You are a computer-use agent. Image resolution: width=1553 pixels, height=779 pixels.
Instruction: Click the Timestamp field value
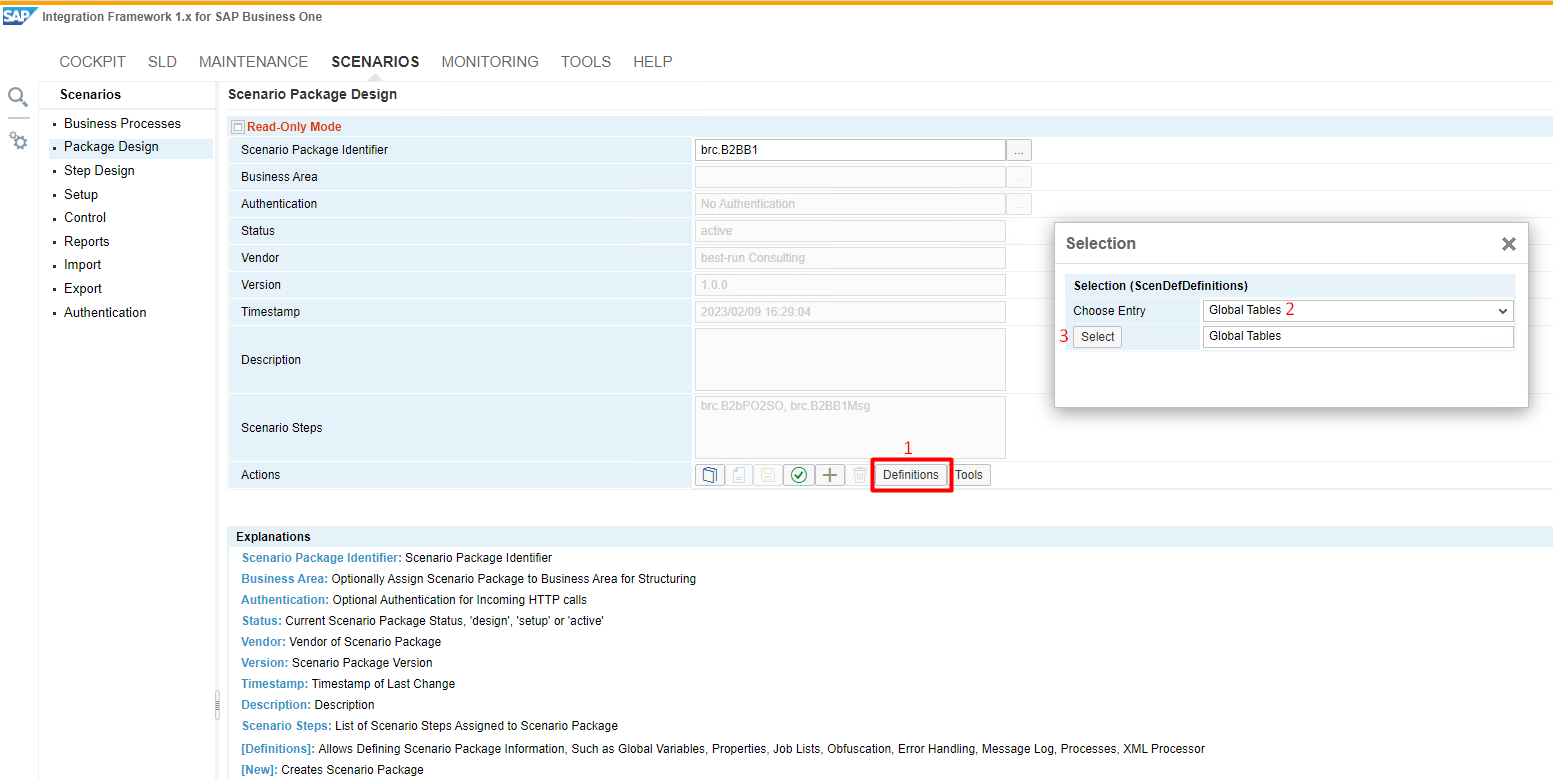(x=850, y=312)
